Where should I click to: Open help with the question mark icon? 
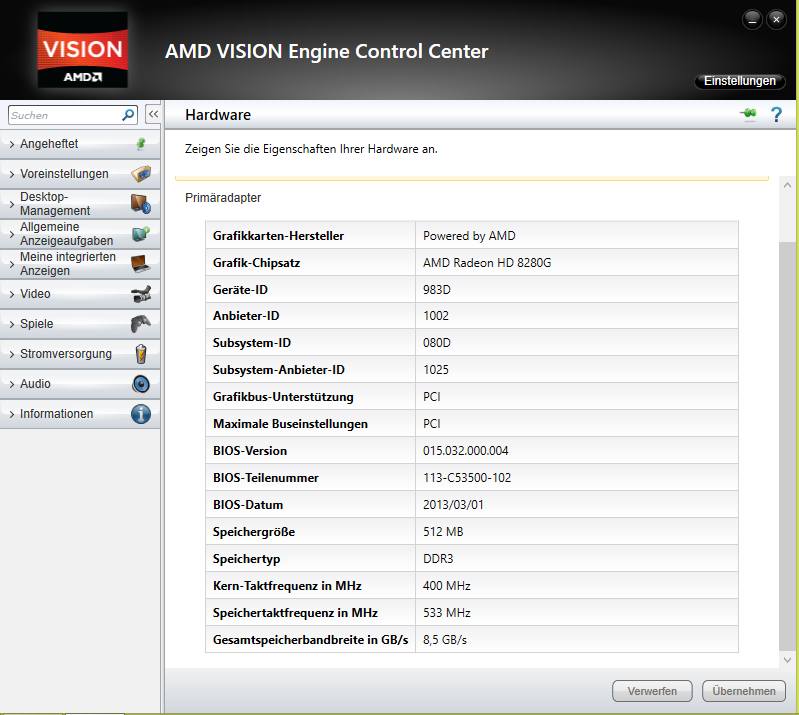coord(776,115)
